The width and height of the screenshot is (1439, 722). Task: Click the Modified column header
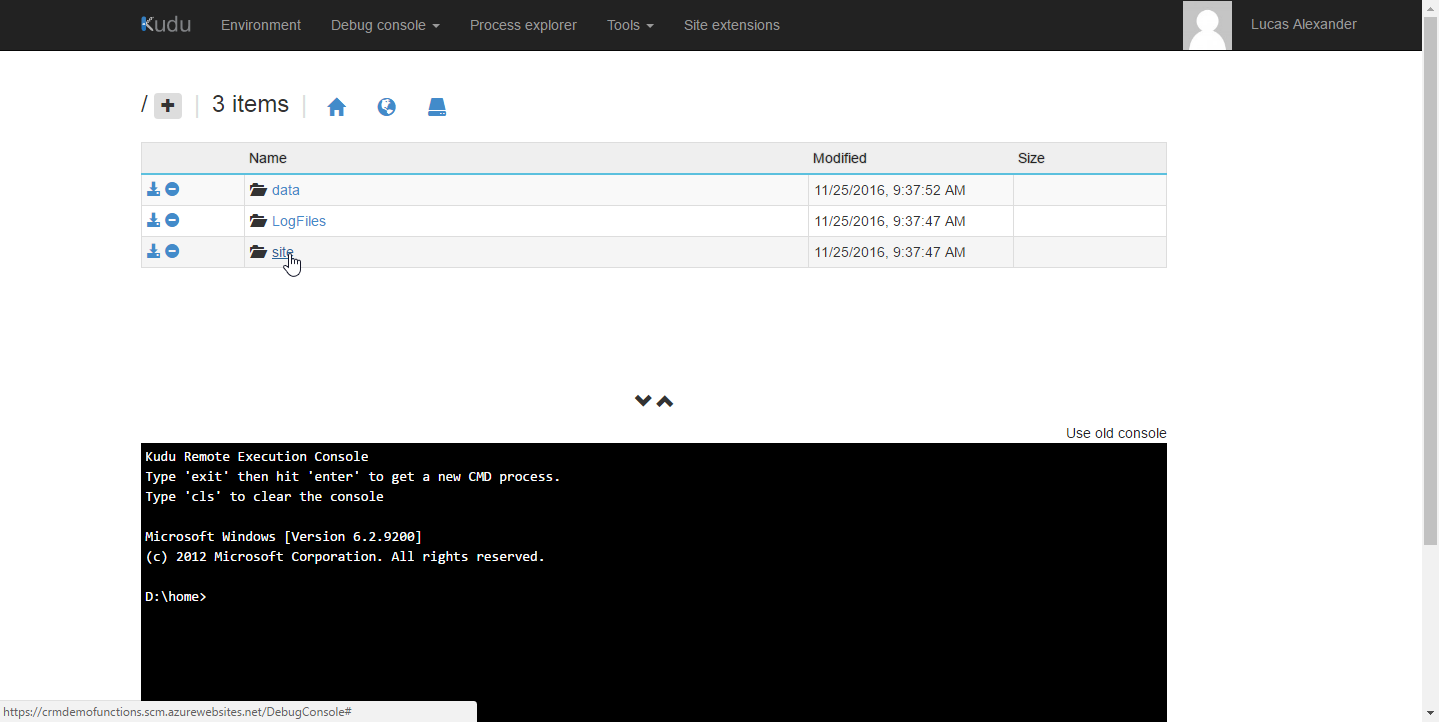click(840, 158)
